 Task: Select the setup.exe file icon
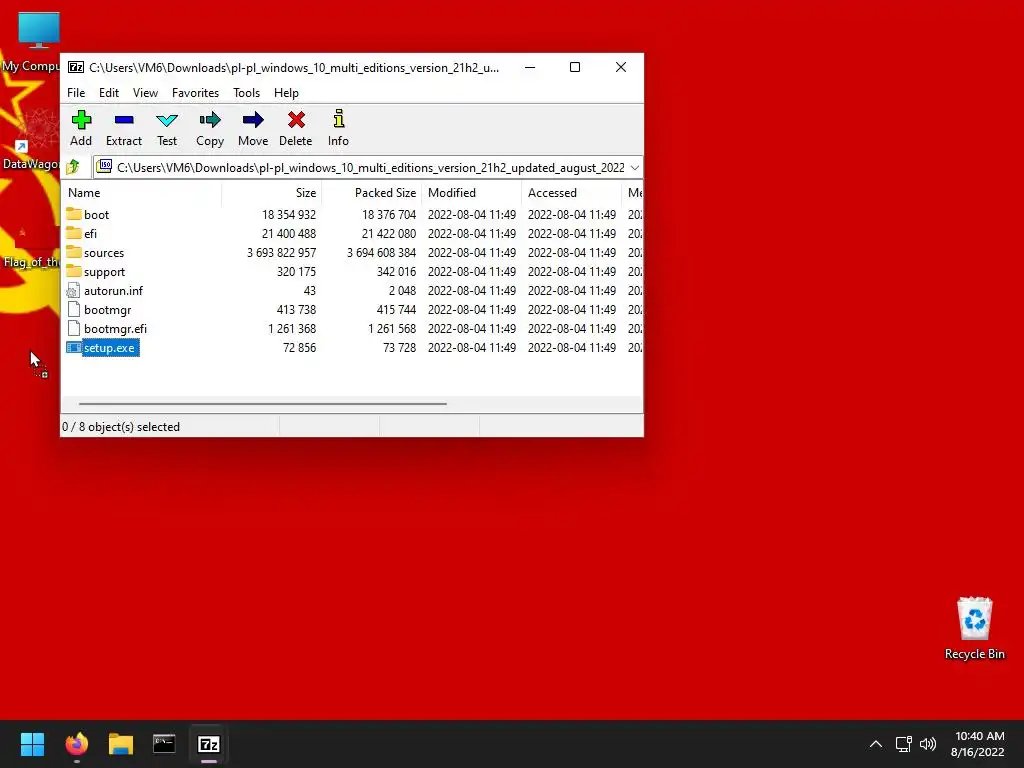(x=74, y=347)
